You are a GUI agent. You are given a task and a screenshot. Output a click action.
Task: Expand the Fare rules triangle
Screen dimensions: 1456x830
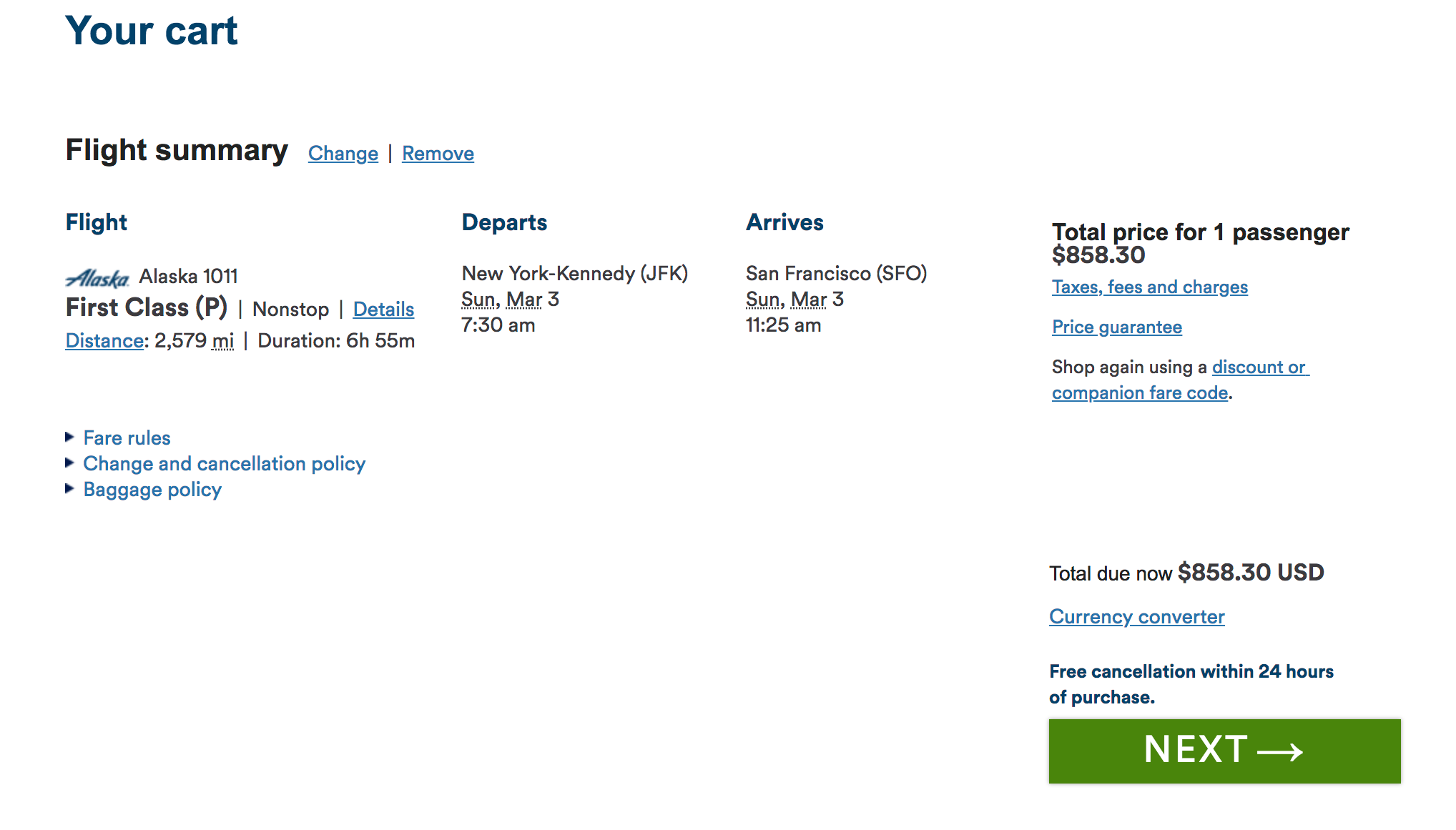click(x=69, y=437)
